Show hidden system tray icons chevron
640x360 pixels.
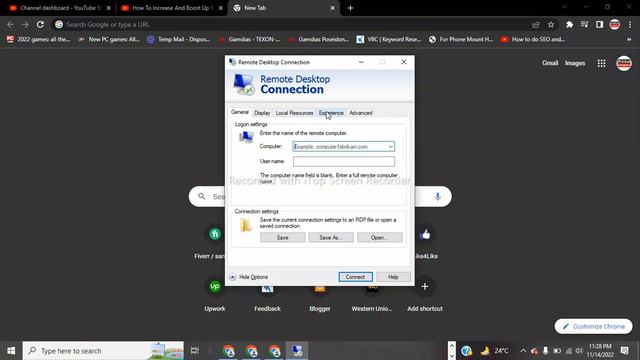tap(523, 351)
